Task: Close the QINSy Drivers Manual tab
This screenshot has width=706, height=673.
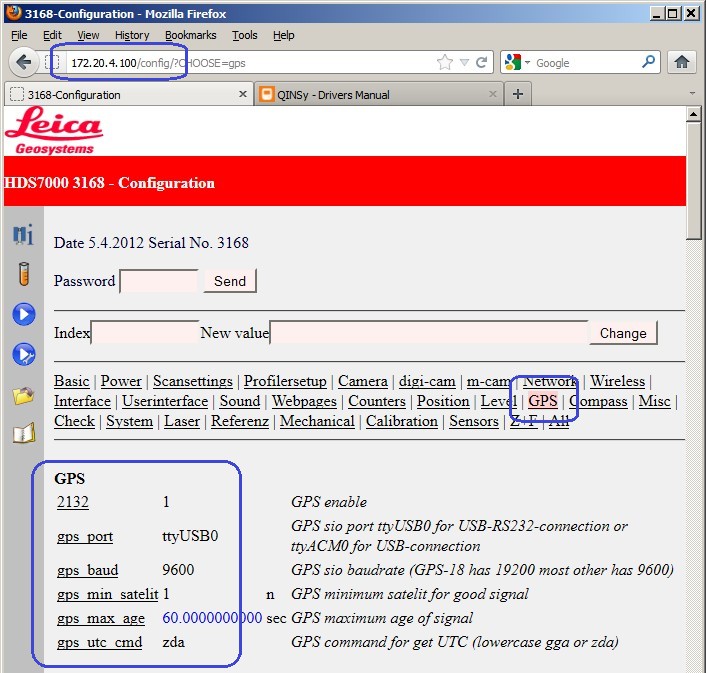Action: coord(493,94)
